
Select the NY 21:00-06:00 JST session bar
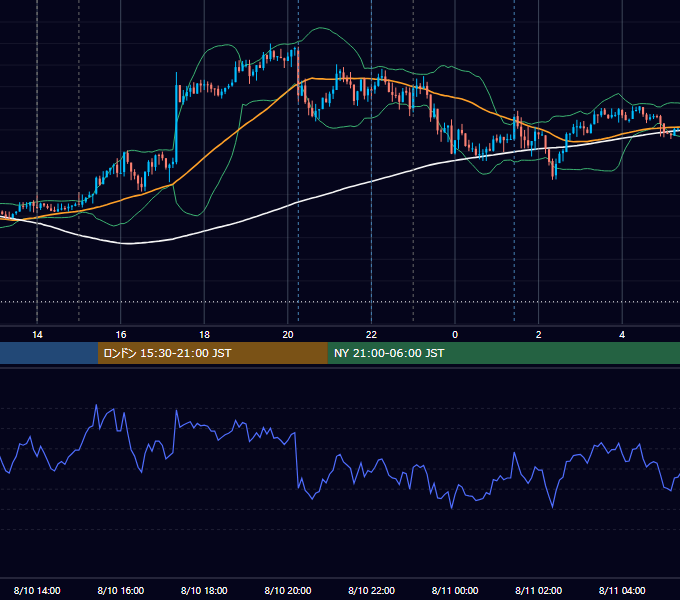503,353
